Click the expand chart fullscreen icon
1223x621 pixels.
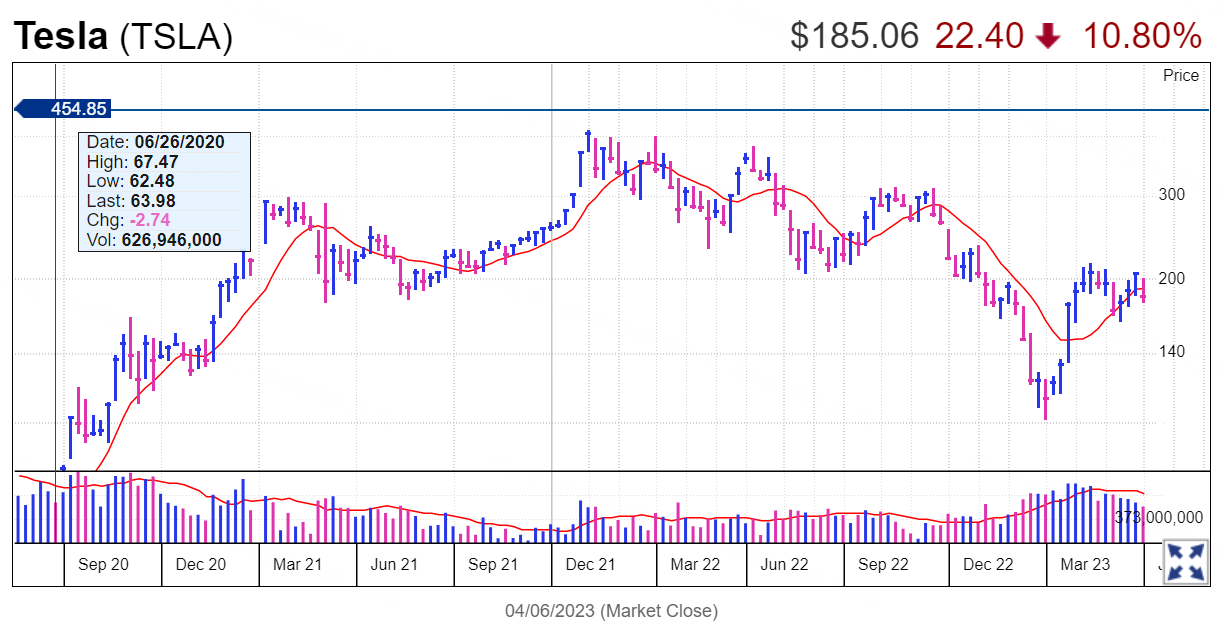[x=1186, y=561]
